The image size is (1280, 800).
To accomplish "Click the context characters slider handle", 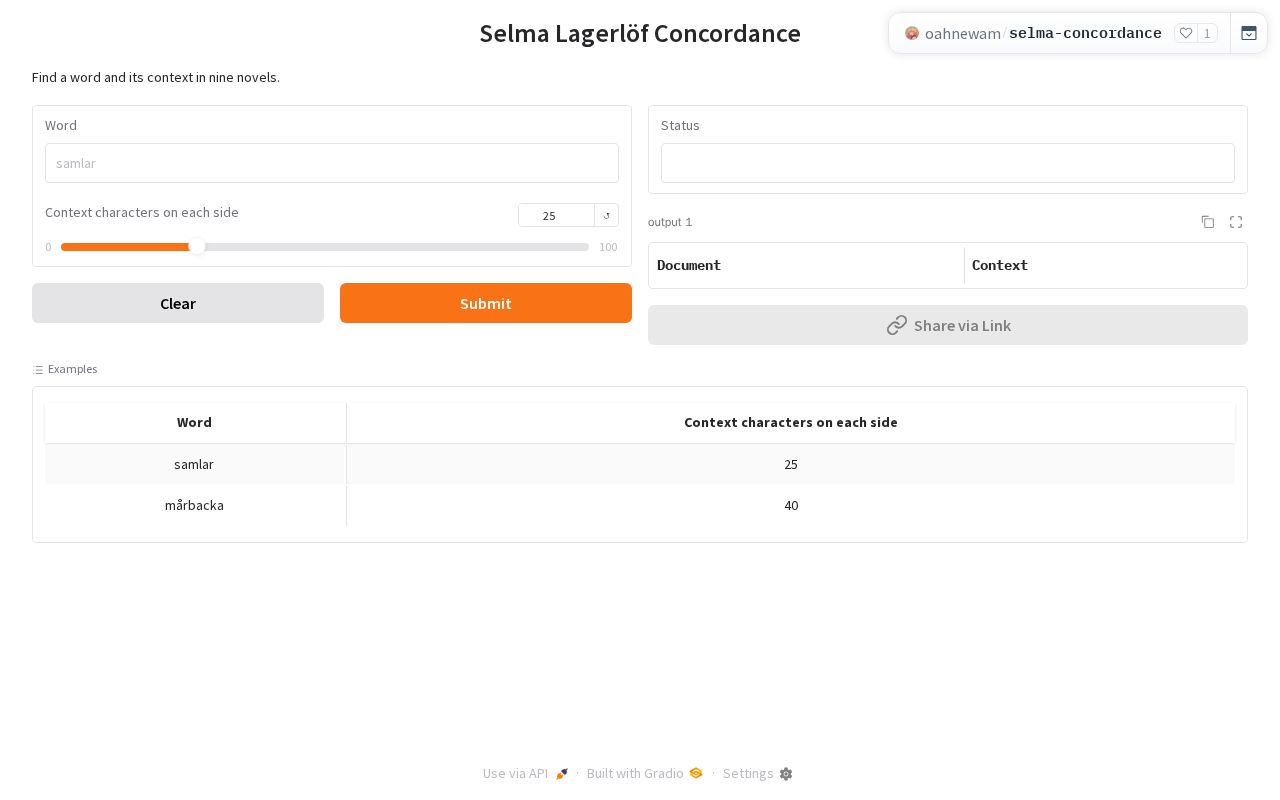I will (197, 247).
